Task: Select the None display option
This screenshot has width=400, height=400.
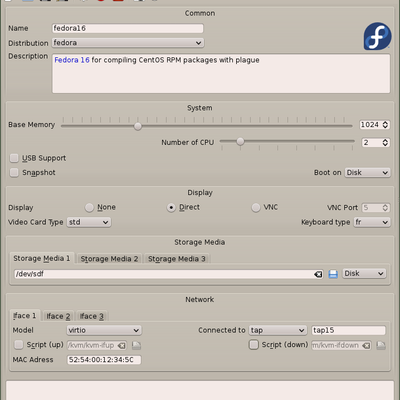Action: pos(89,207)
